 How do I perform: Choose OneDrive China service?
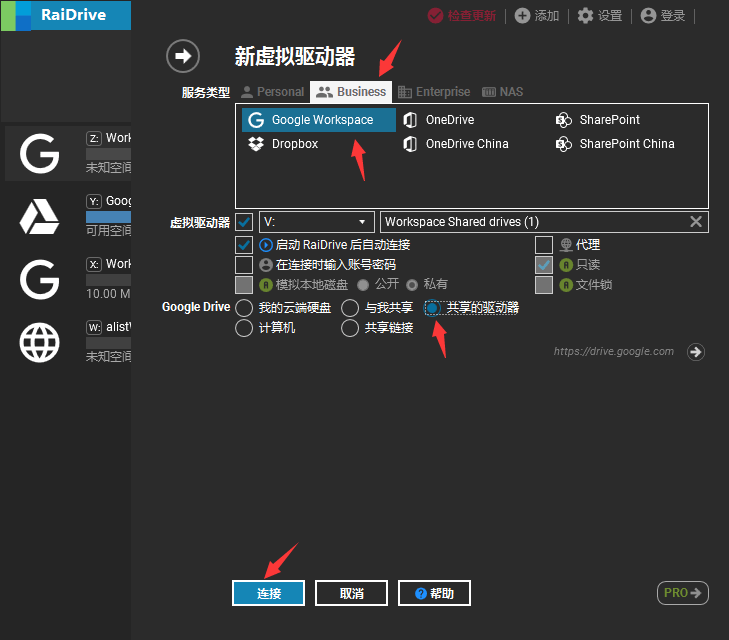456,144
